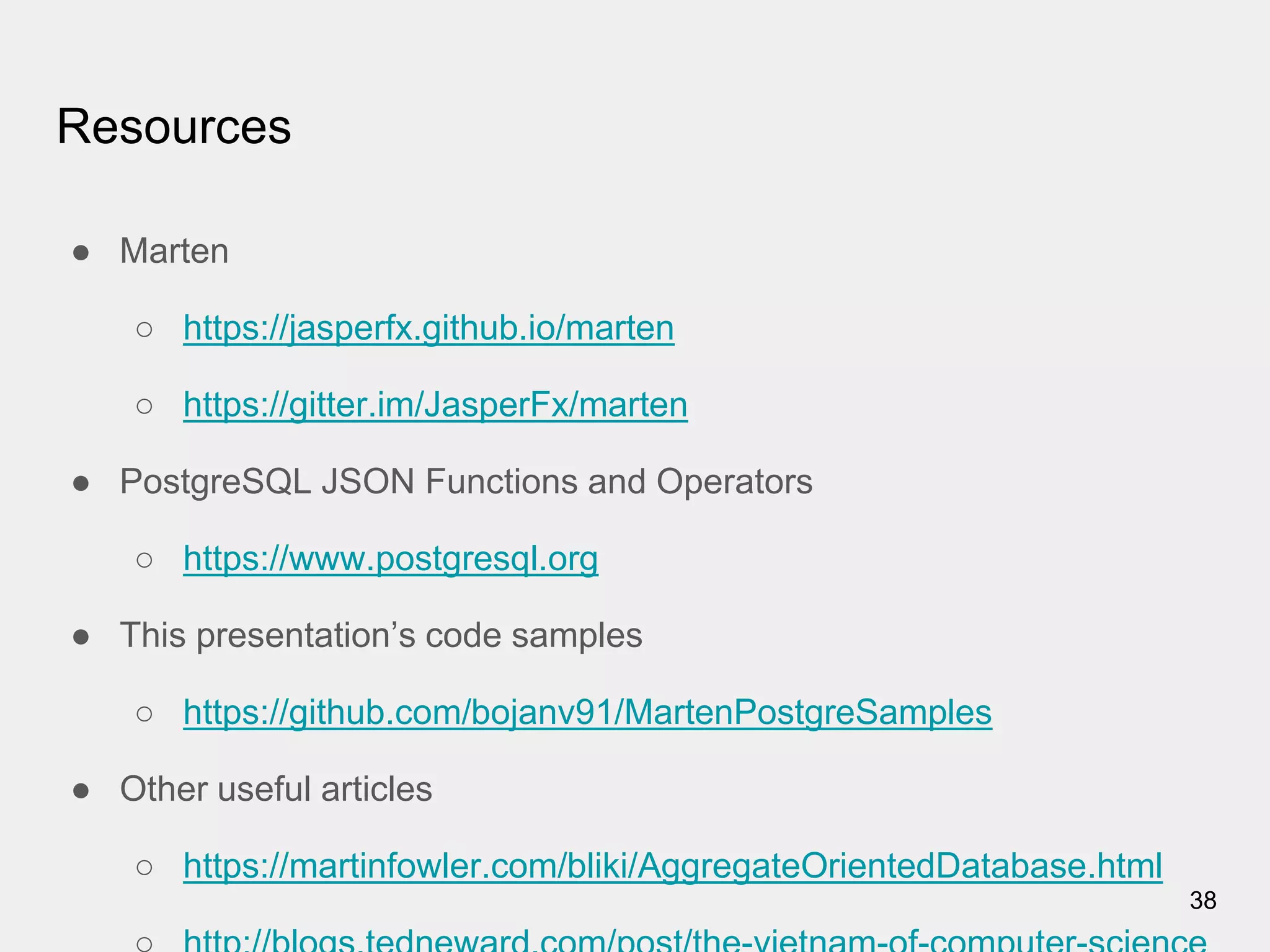This screenshot has height=952, width=1270.
Task: Click the 'Resources' slide title
Action: coord(174,126)
